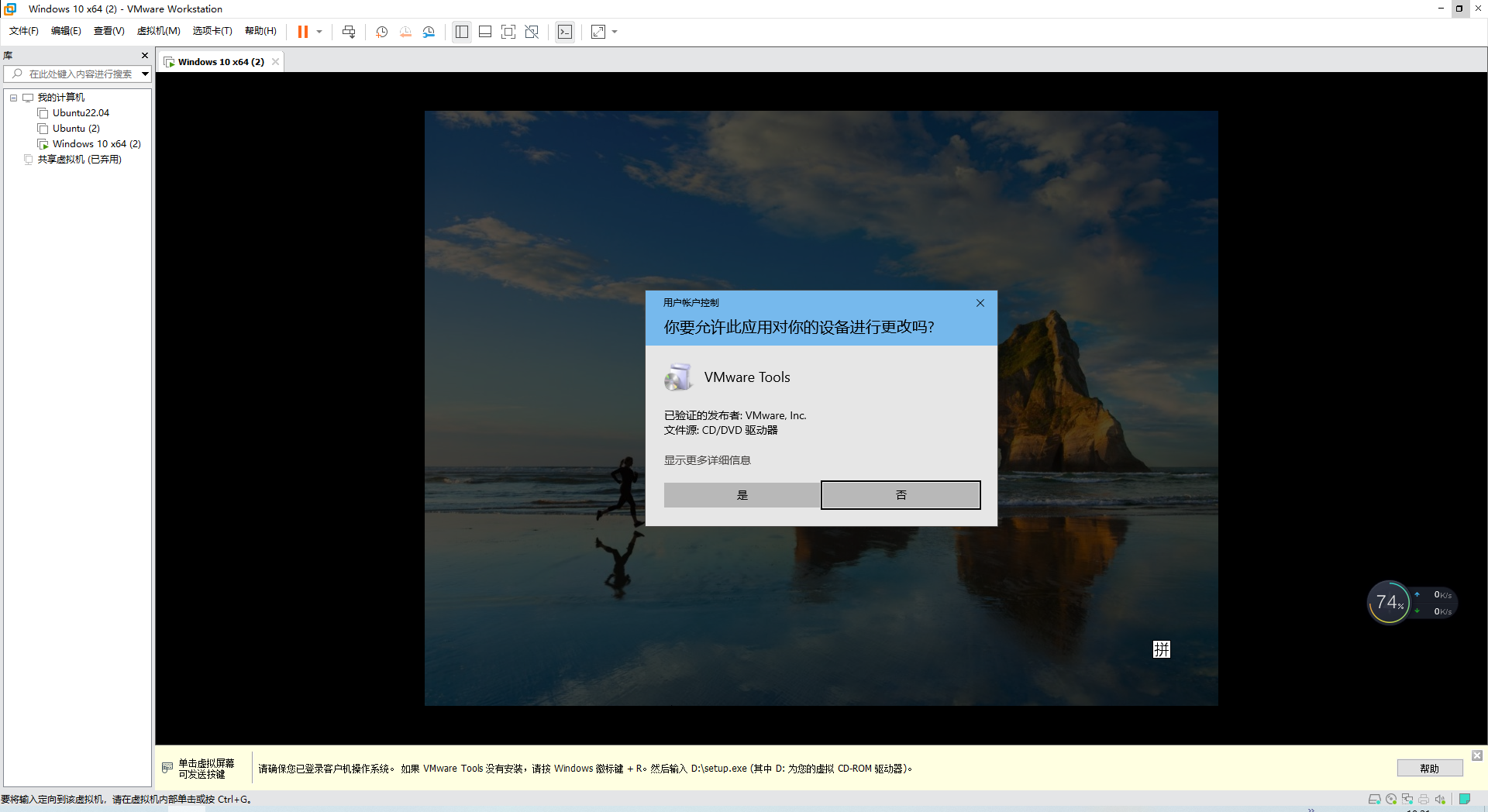Collapse the 我的计算机 tree node
Viewport: 1488px width, 812px height.
click(13, 98)
